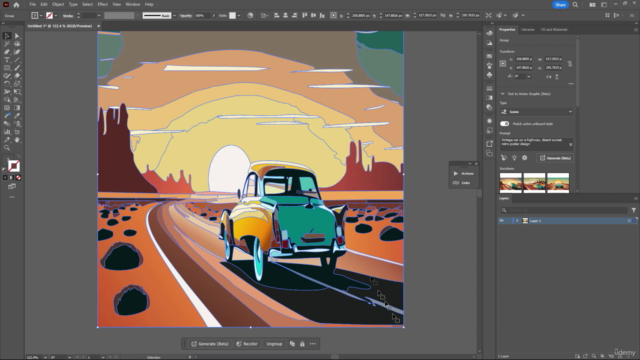
Task: Click the style picker icon beside lightbulb
Action: tap(504, 158)
